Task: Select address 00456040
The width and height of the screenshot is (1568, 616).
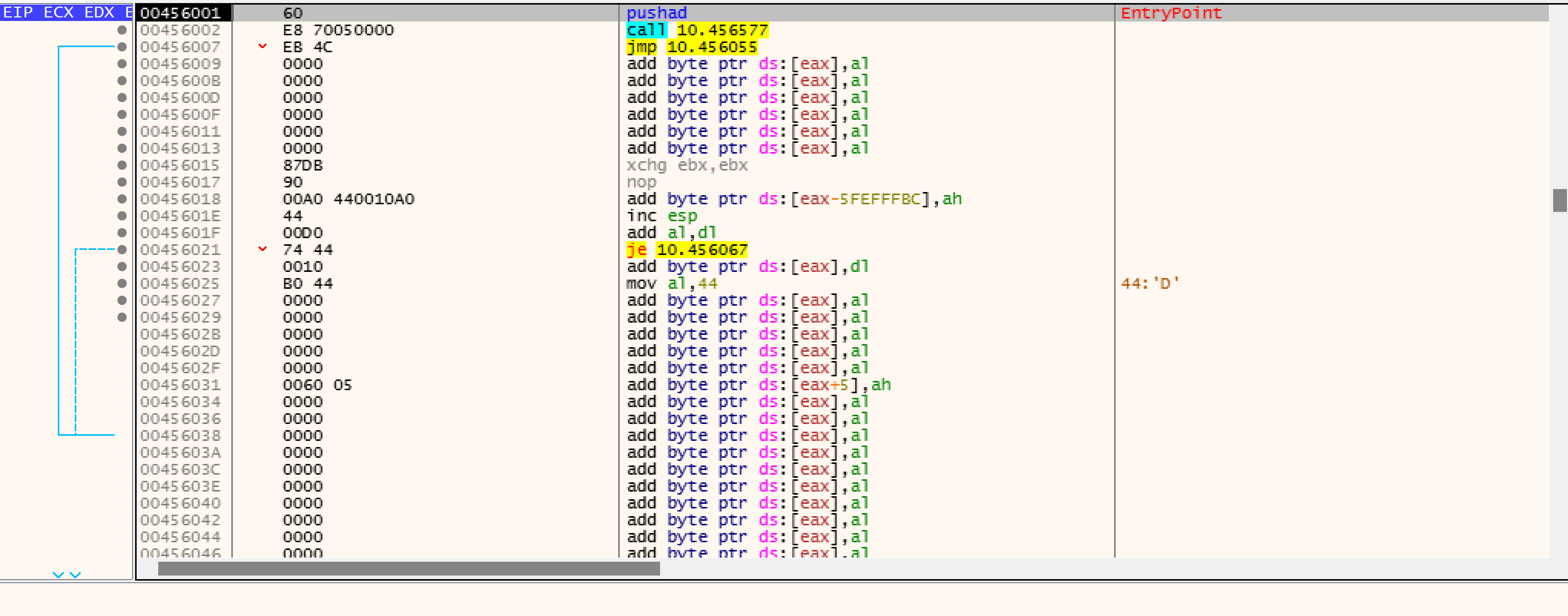Action: coord(180,503)
